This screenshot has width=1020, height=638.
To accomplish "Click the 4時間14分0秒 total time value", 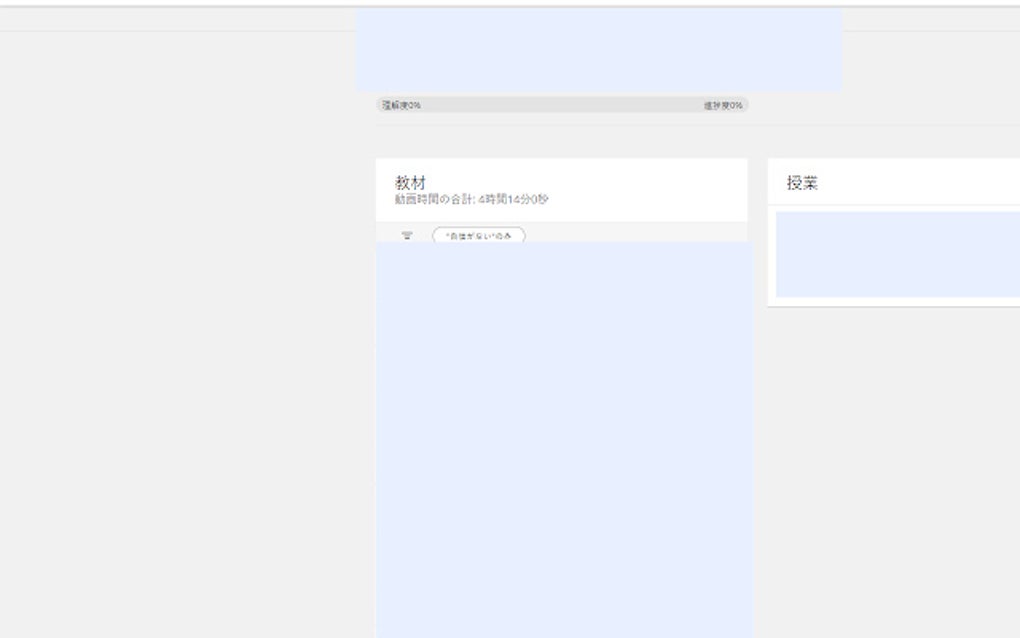I will point(513,199).
